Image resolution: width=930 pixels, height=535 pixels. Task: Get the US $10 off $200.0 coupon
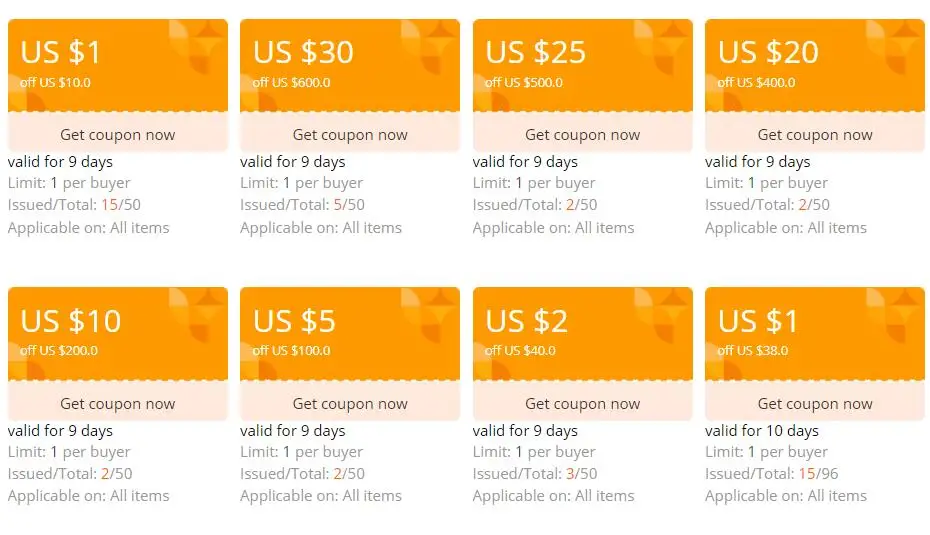tap(117, 403)
